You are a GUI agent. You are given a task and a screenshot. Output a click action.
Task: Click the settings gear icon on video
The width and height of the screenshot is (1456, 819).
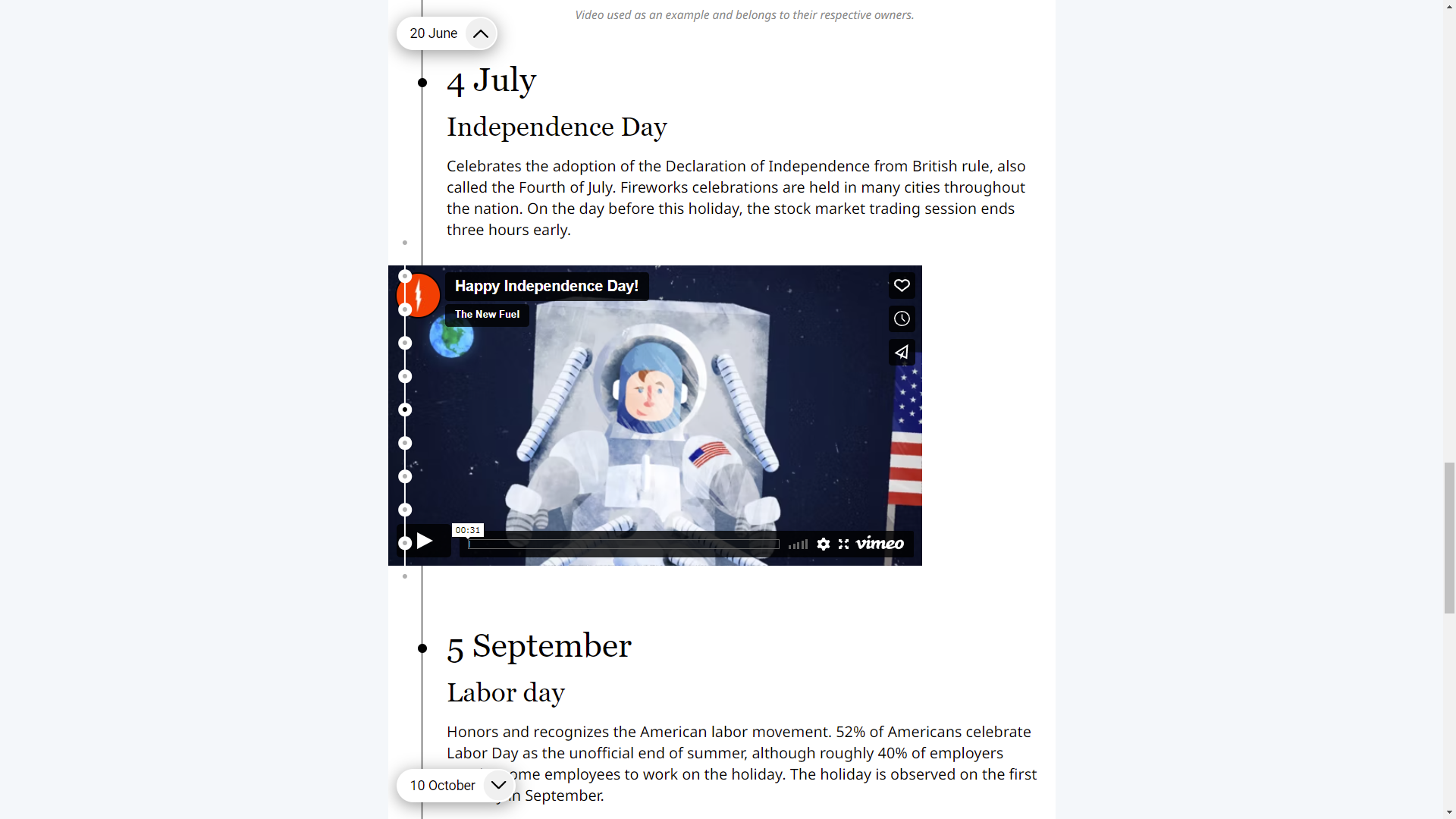pos(822,543)
